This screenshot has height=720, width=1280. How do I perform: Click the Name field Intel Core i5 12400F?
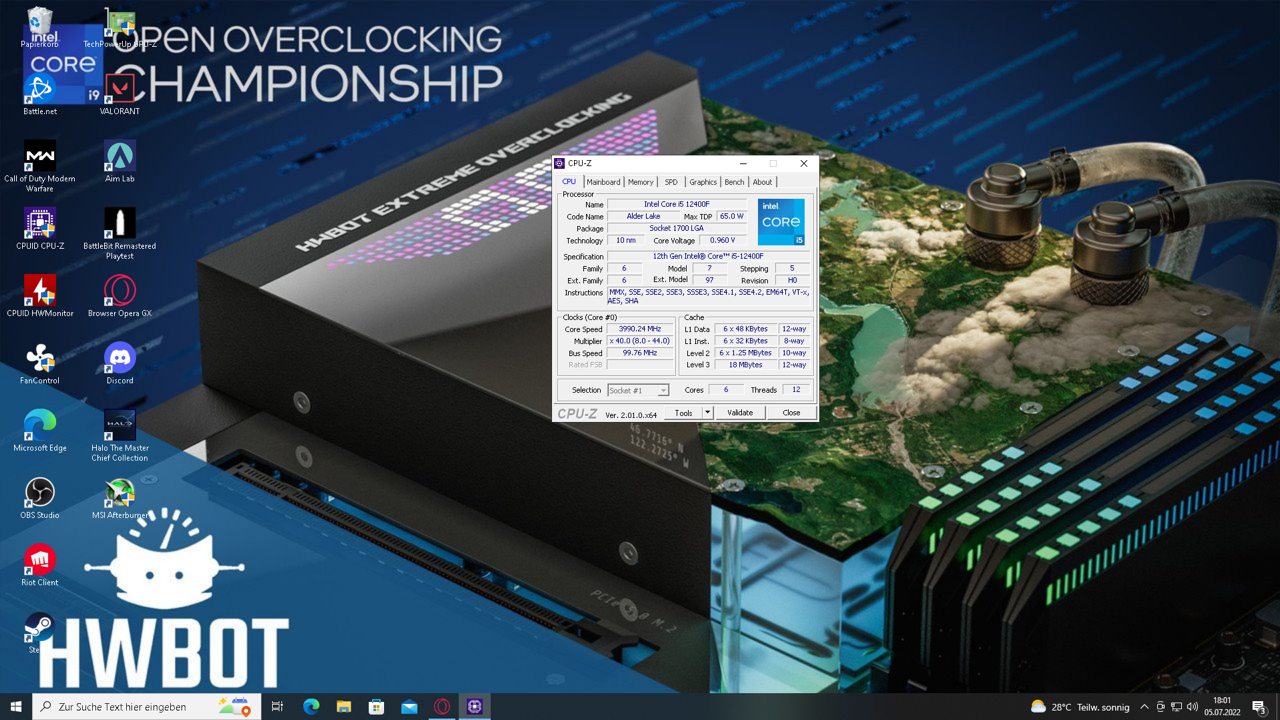[677, 204]
